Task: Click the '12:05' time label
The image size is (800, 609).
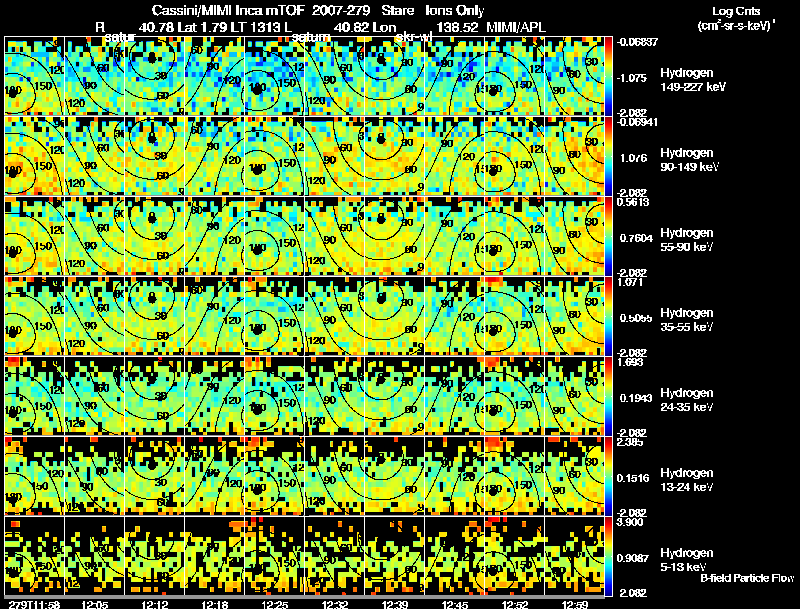Action: 94,604
